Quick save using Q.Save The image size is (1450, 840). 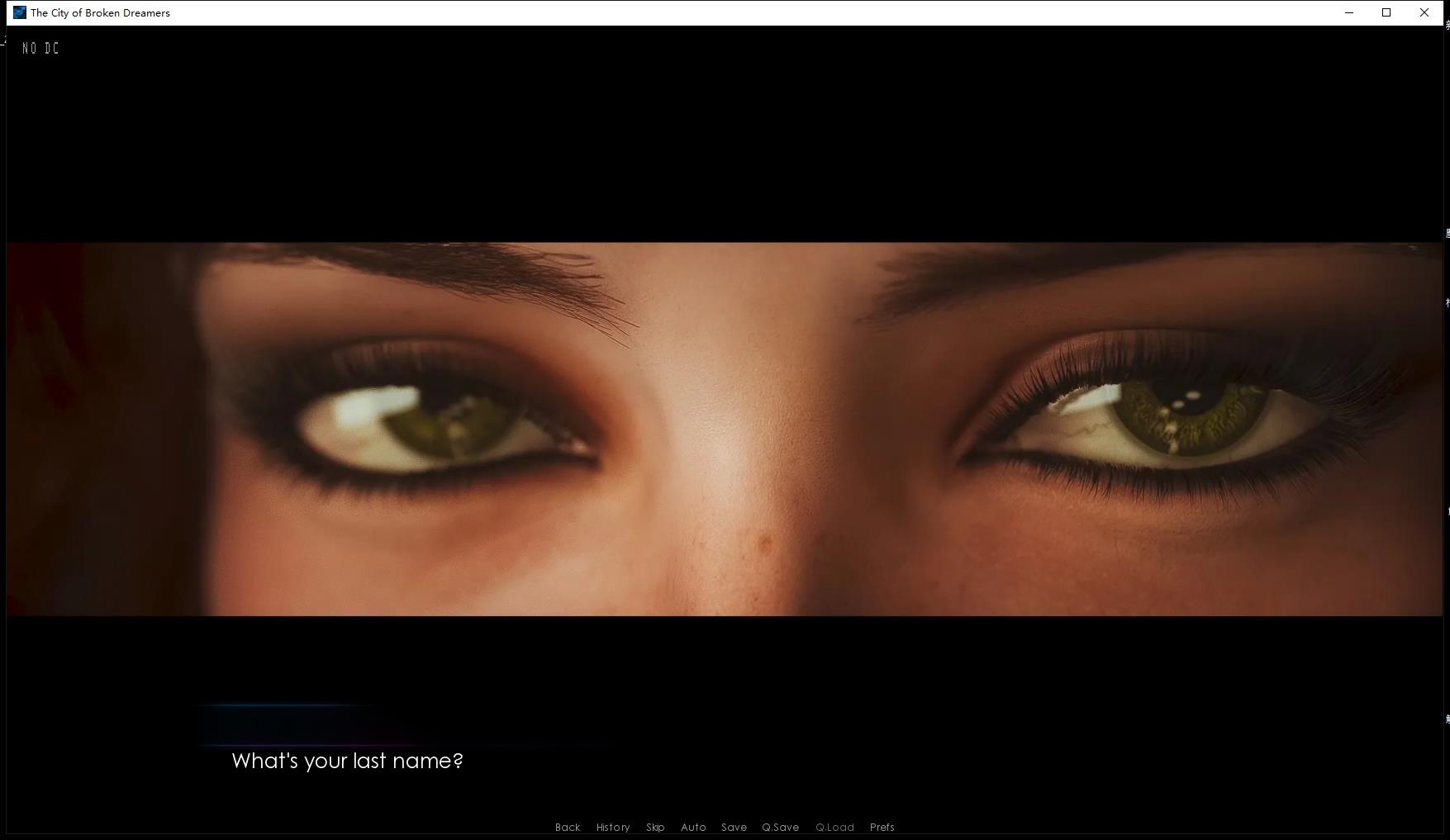780,827
